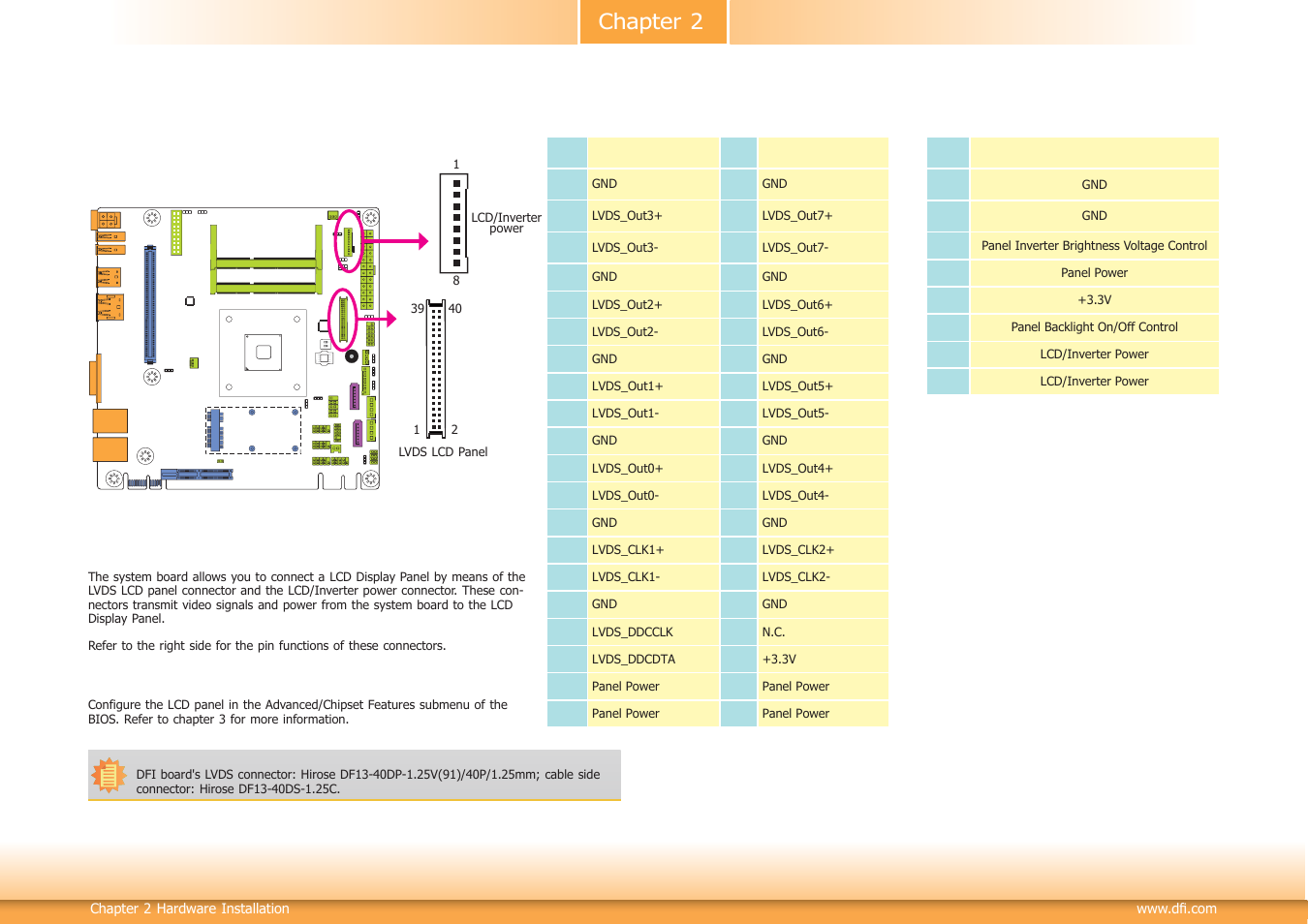
Task: Click the LVDS_Out1+ cell
Action: pos(653,386)
